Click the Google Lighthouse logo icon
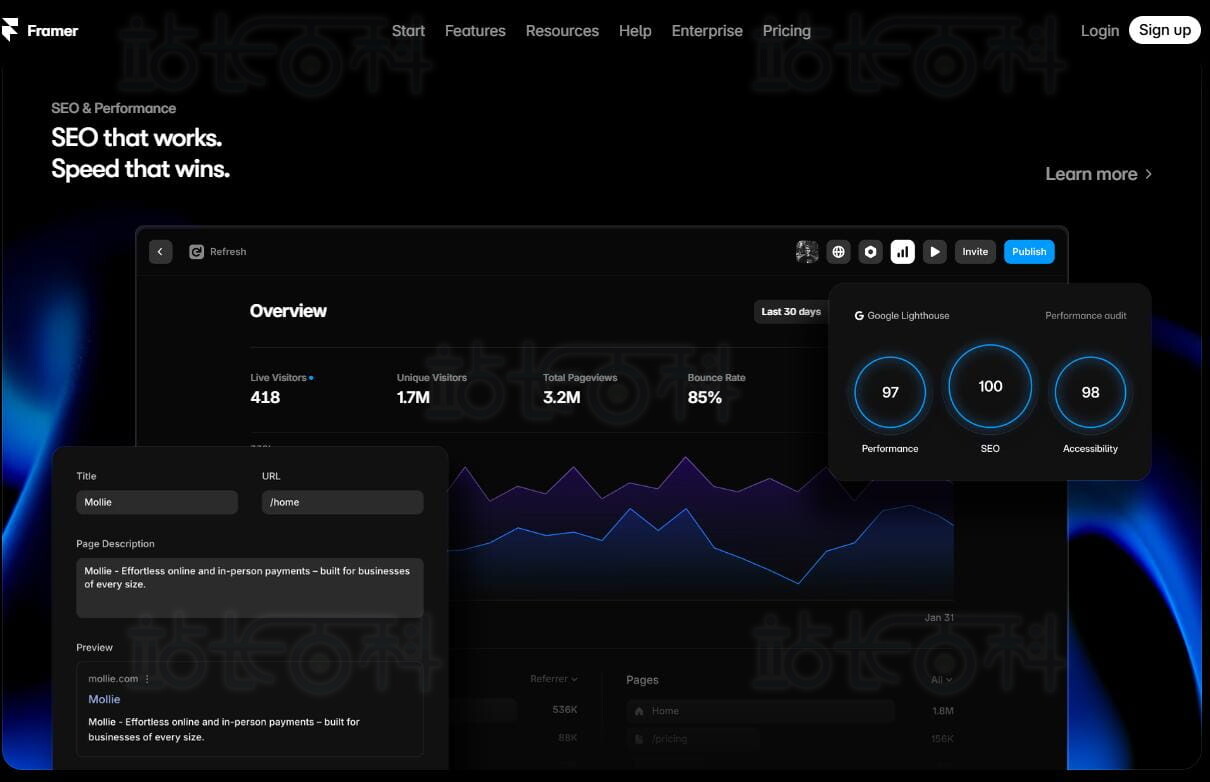This screenshot has height=782, width=1210. coord(859,316)
